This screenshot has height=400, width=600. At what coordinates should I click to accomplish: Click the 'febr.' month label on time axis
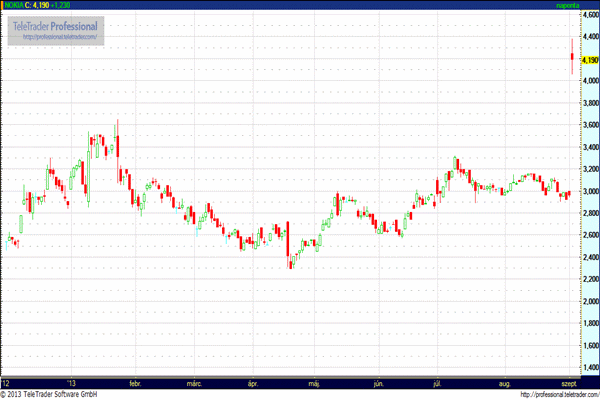point(136,382)
